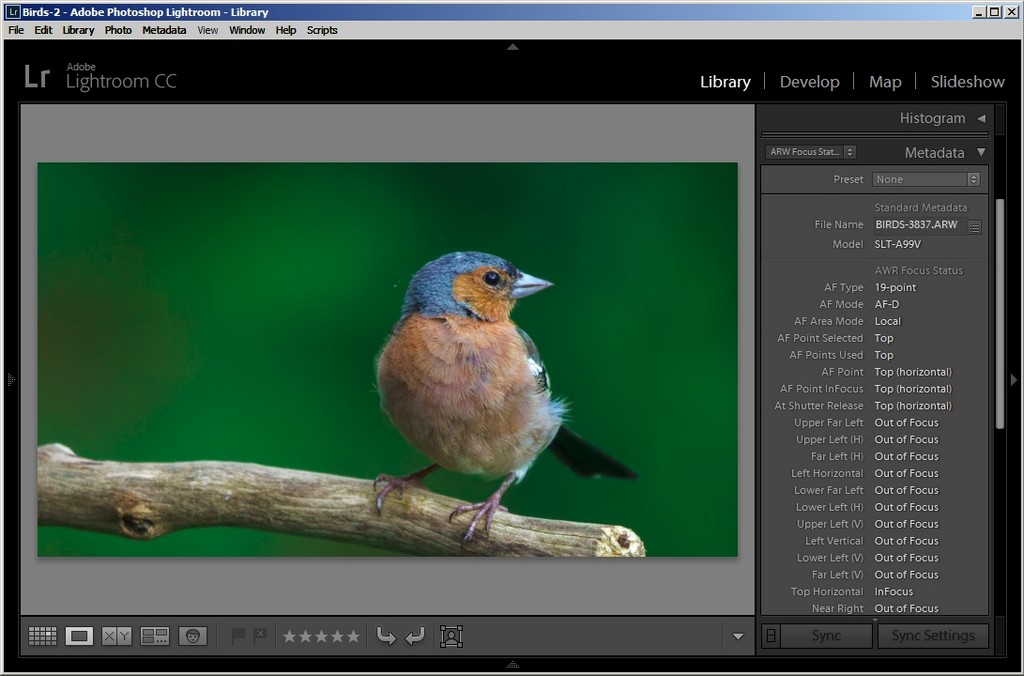The height and width of the screenshot is (676, 1024).
Task: Switch to Grid view
Action: pos(42,636)
